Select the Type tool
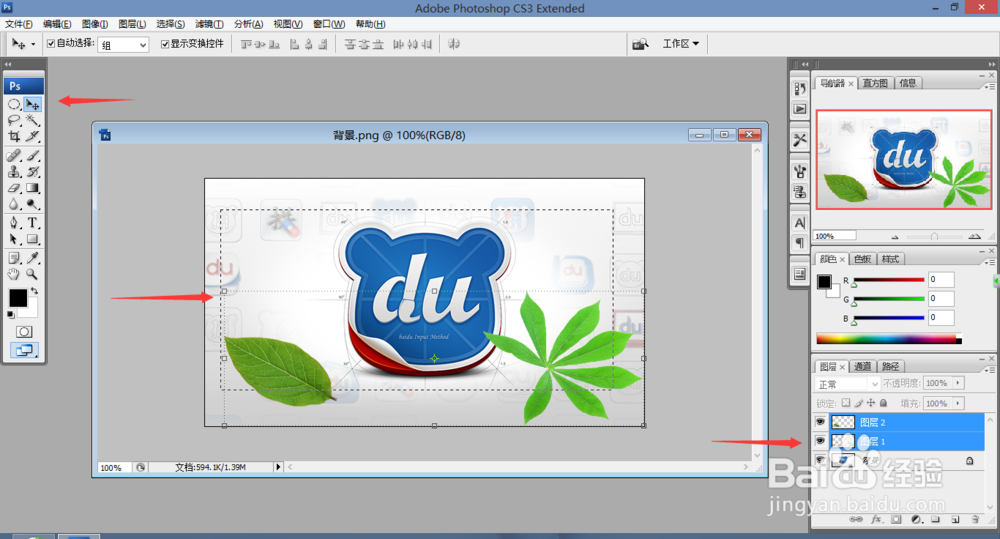The width and height of the screenshot is (1000, 539). point(33,223)
